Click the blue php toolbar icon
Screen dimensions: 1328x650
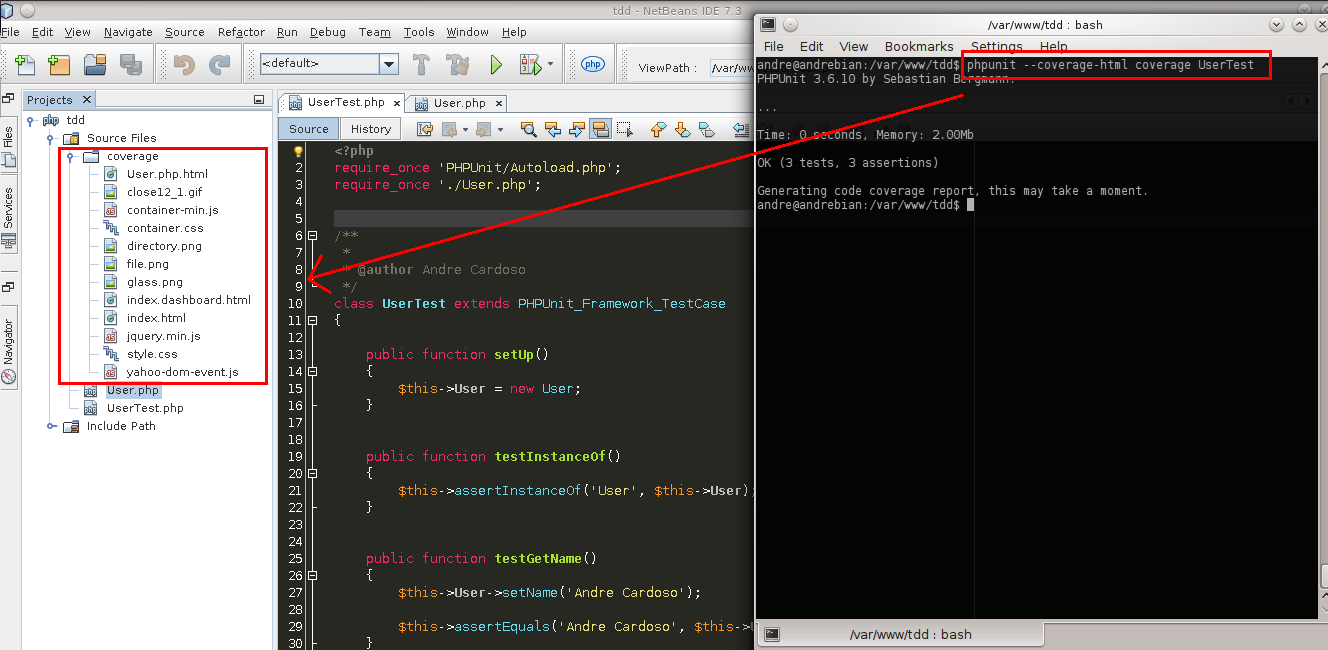tap(593, 64)
